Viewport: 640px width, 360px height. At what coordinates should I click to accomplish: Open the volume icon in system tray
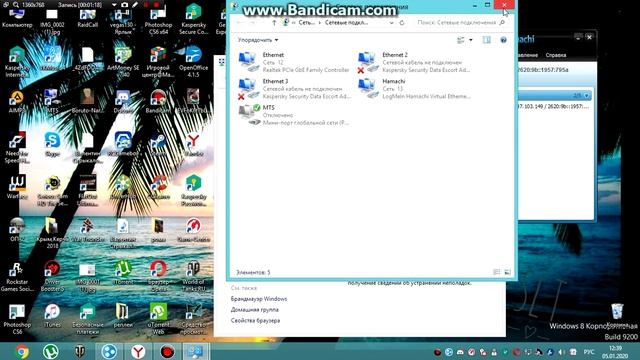click(561, 352)
